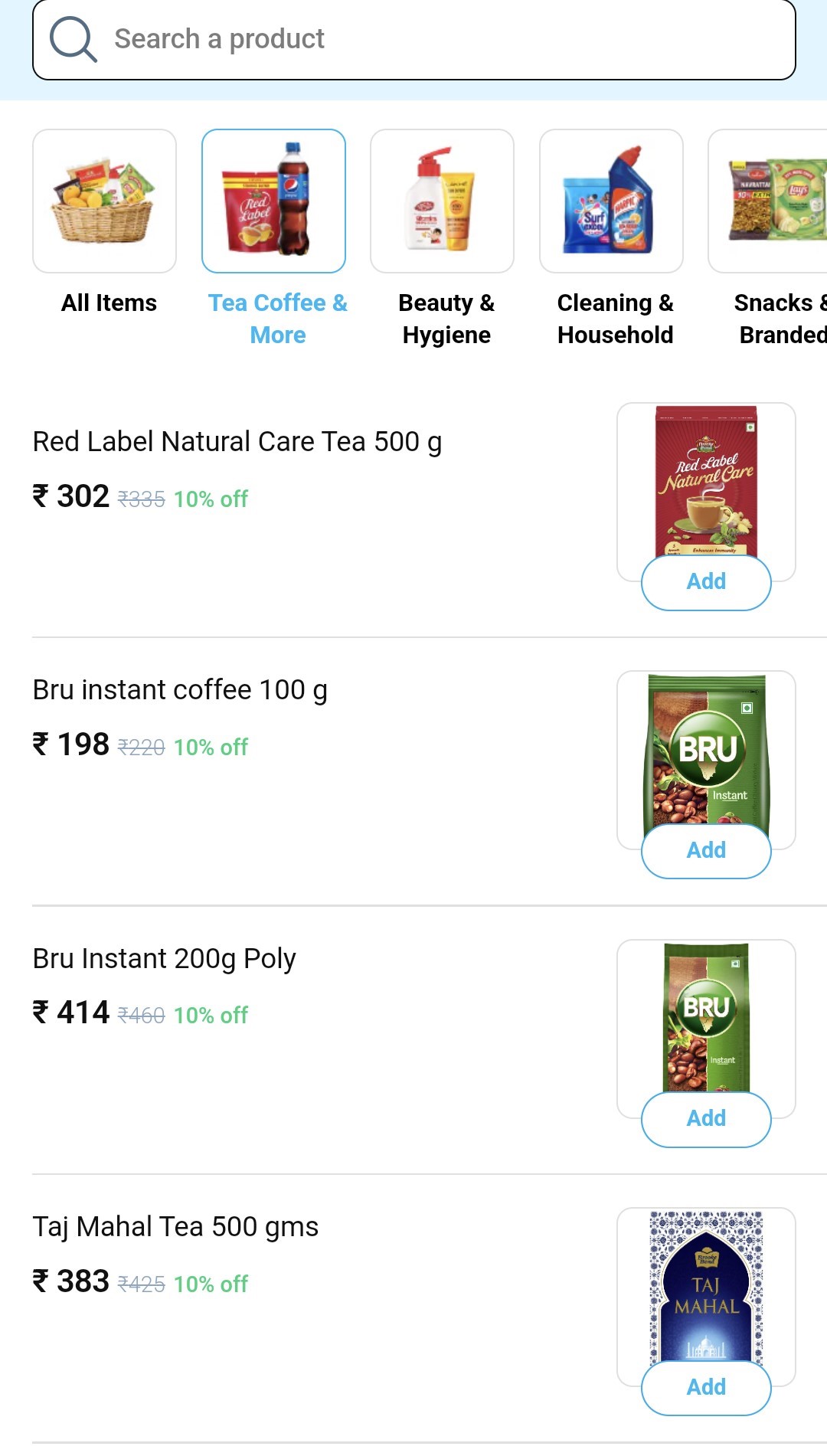Add Bru instant coffee 100 g to cart
This screenshot has height=1456, width=827.
click(x=706, y=850)
